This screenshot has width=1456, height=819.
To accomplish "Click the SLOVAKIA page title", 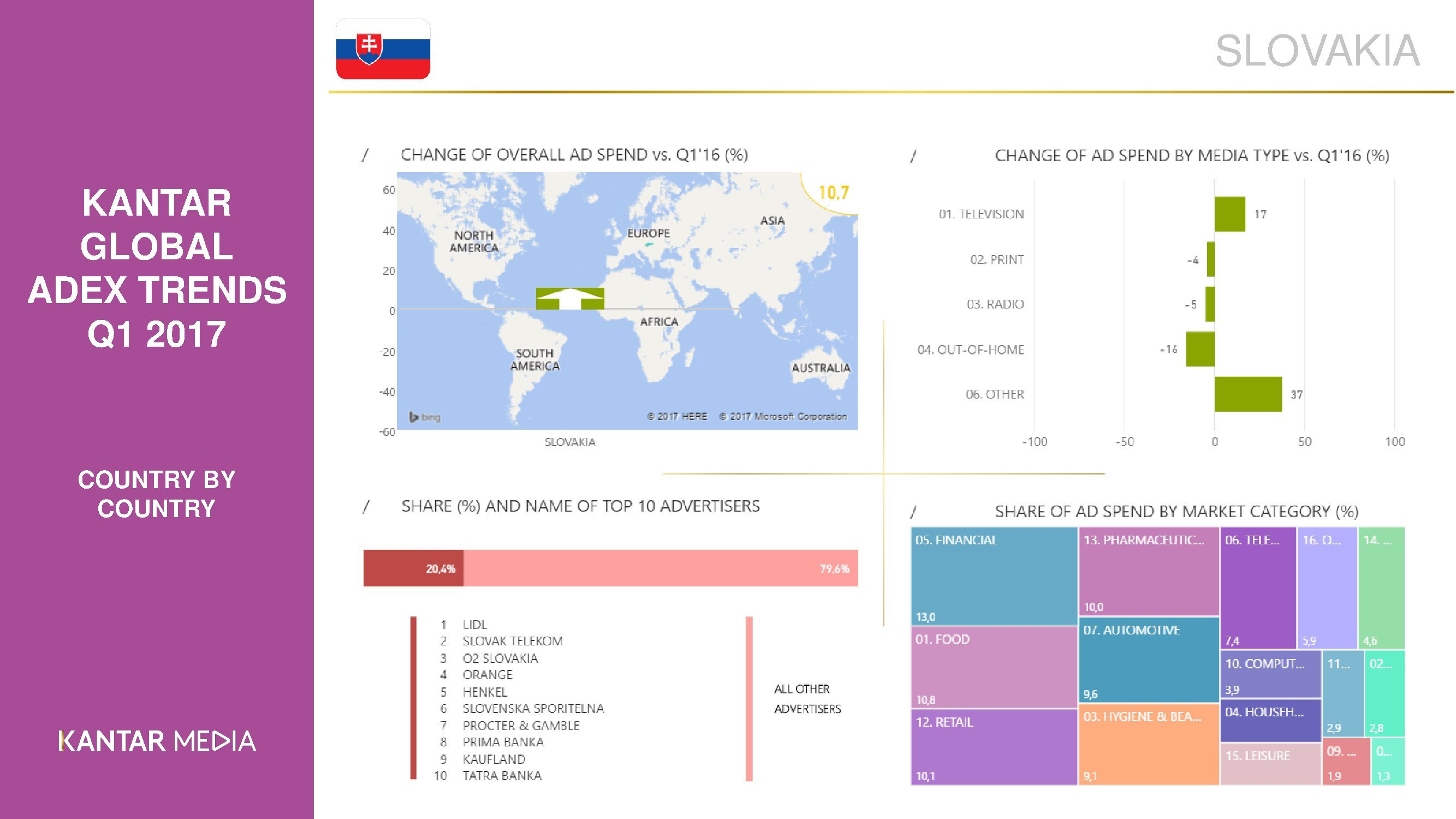I will point(1317,51).
